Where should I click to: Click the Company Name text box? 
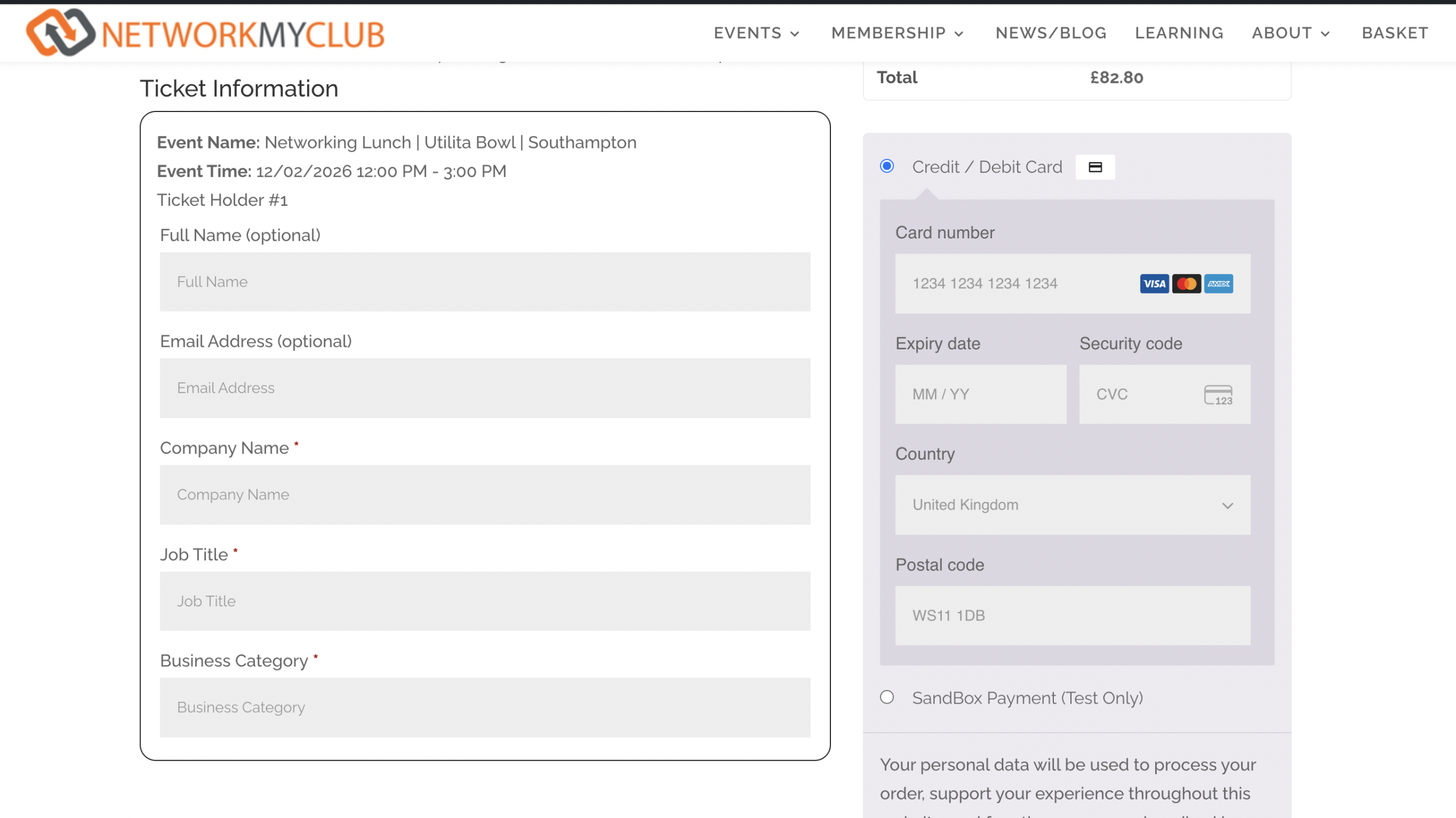485,495
